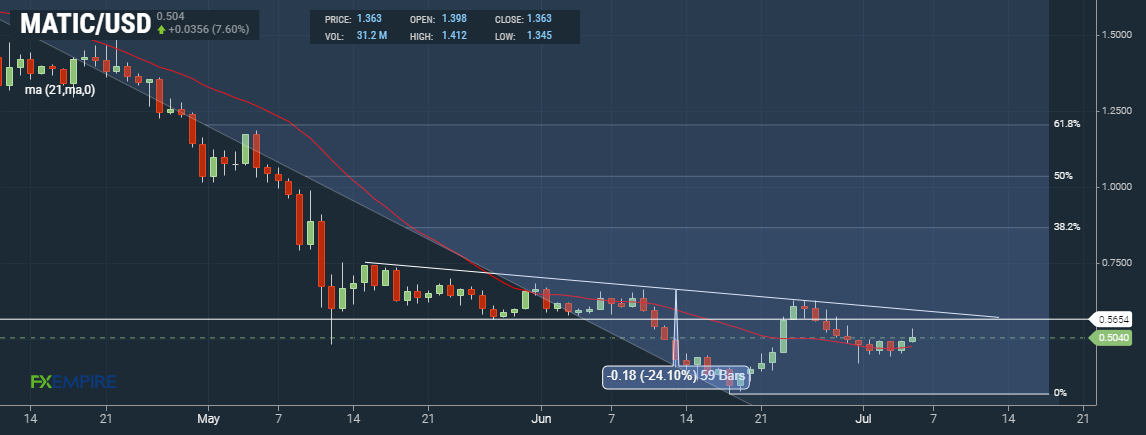Click the 50% Fibonacci level label
Screen dimensions: 1146x435
click(x=1063, y=176)
